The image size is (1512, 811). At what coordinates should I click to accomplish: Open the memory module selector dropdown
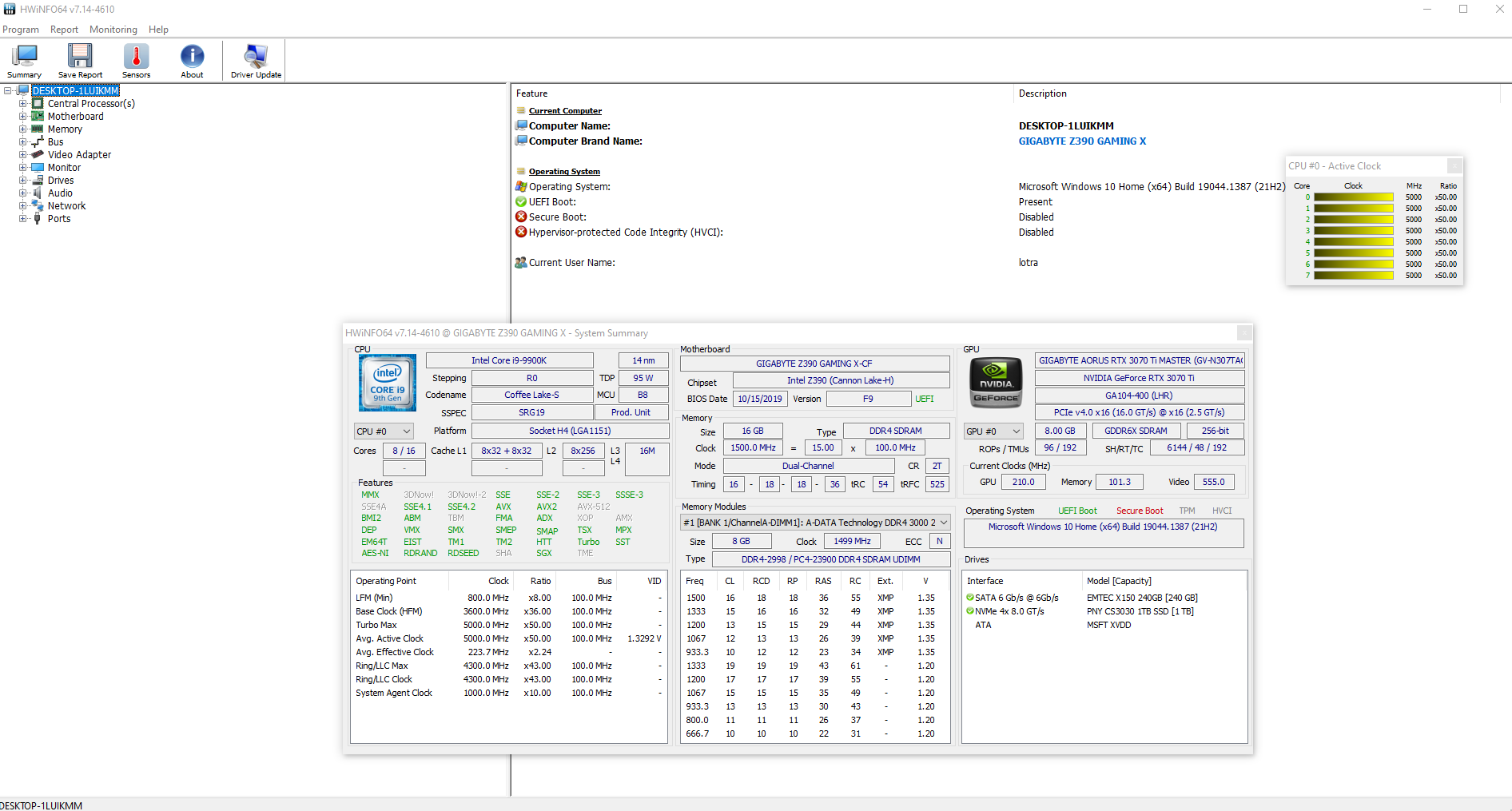click(815, 523)
